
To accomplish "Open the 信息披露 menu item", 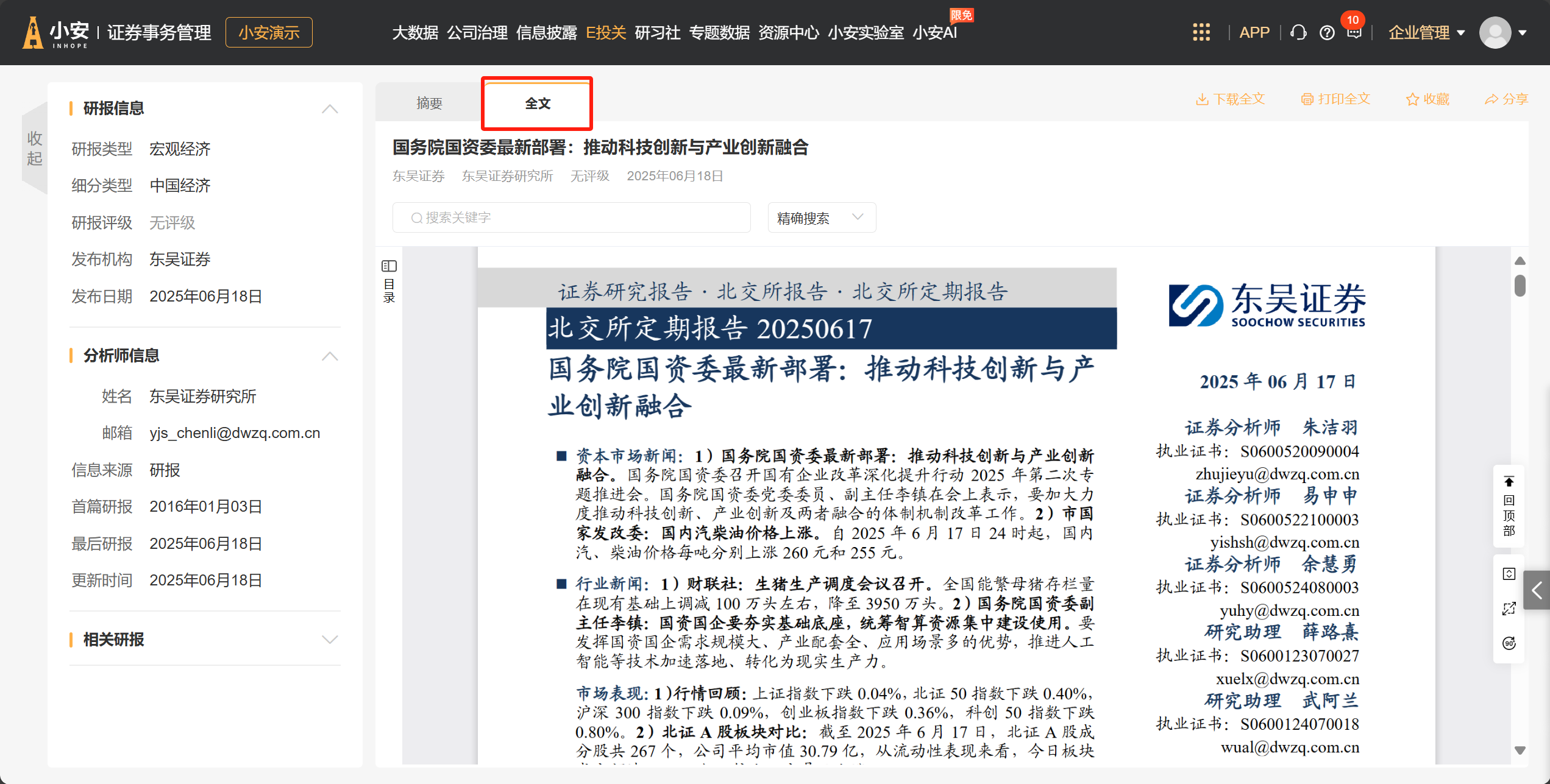I will point(546,32).
